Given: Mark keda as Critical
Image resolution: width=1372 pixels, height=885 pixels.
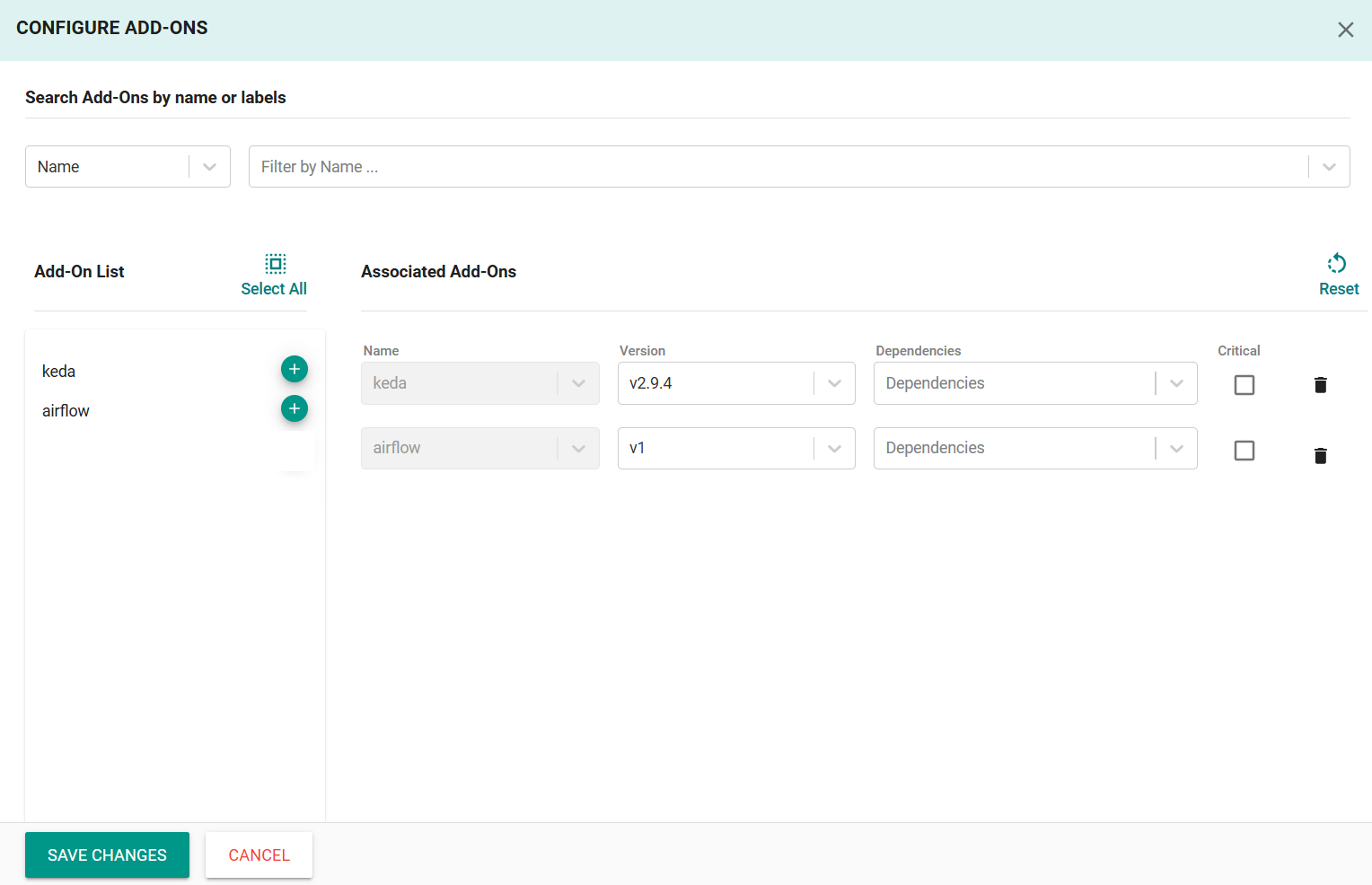Looking at the screenshot, I should [x=1244, y=384].
